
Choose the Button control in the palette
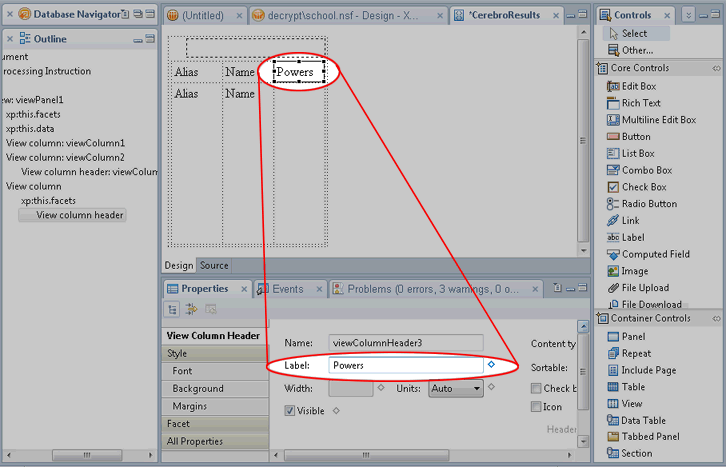pos(629,137)
